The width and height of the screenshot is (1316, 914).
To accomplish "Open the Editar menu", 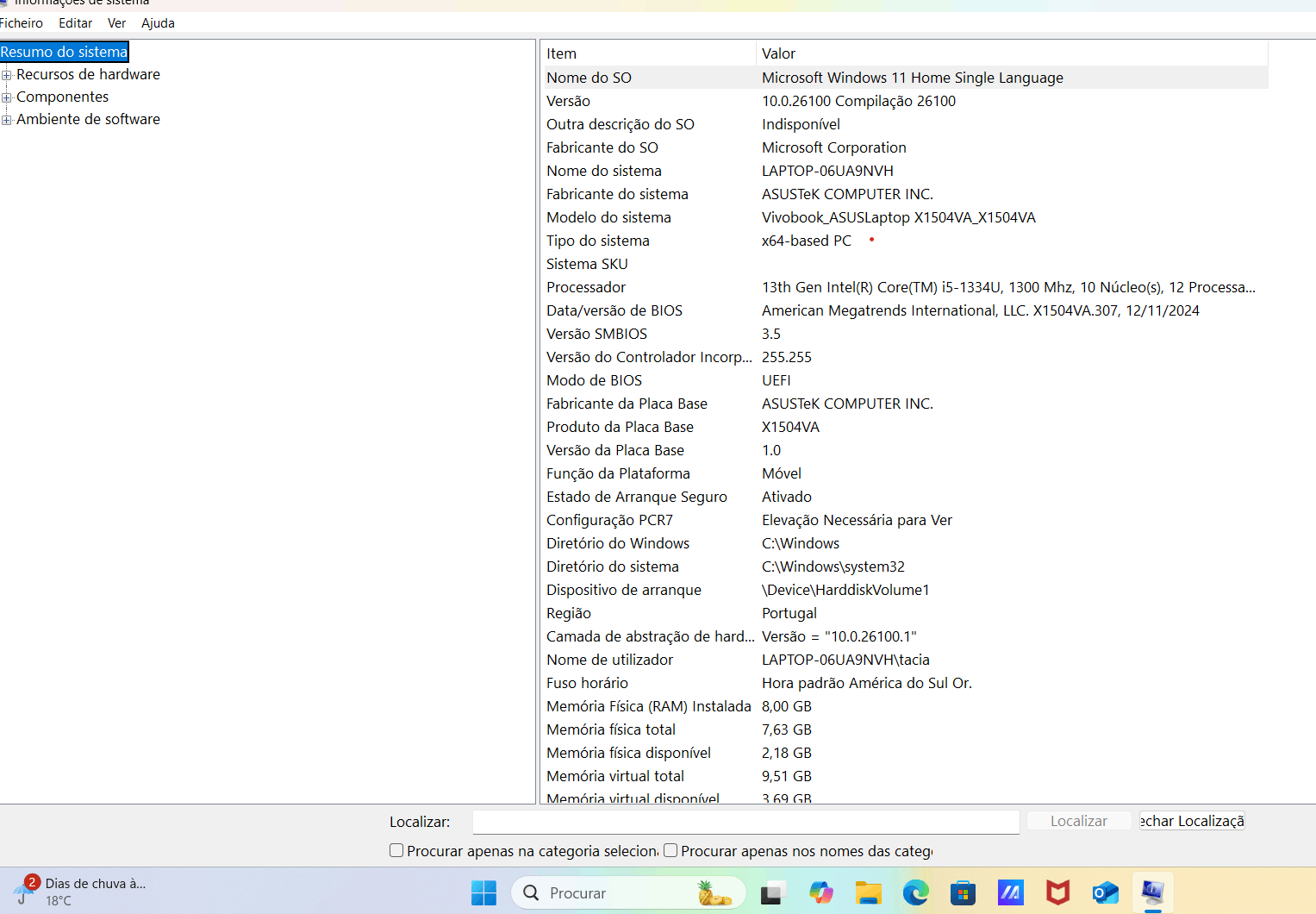I will click(75, 23).
